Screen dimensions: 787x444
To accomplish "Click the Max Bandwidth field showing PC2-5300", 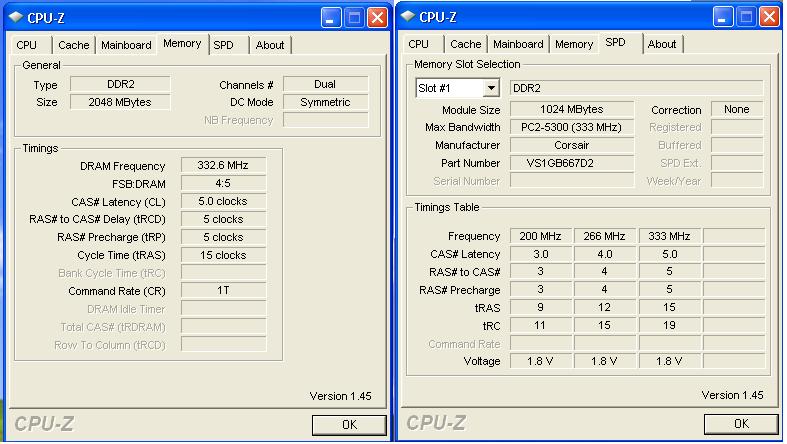I will [x=571, y=127].
